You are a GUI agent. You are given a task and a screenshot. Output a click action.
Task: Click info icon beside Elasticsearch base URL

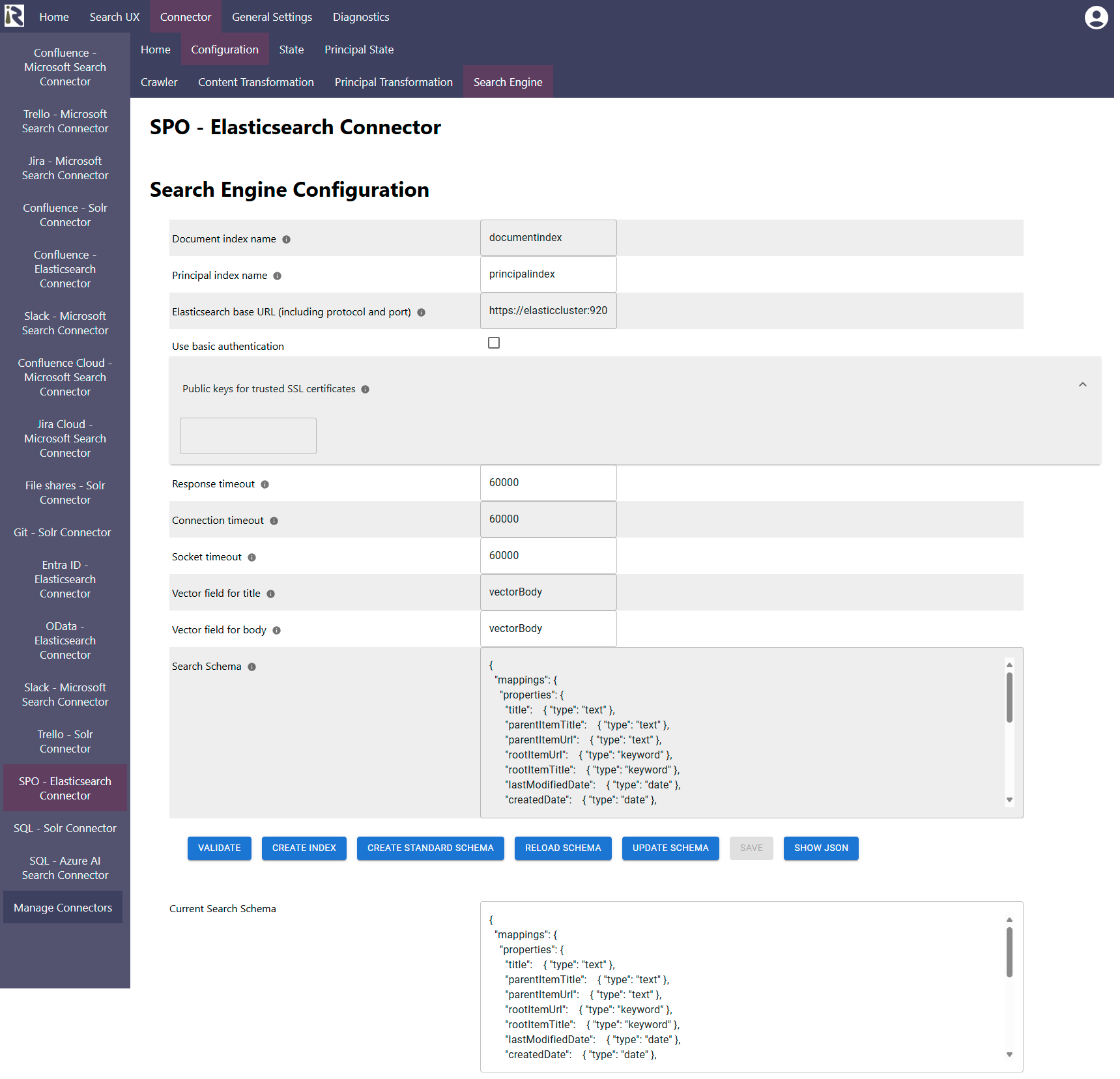point(422,313)
